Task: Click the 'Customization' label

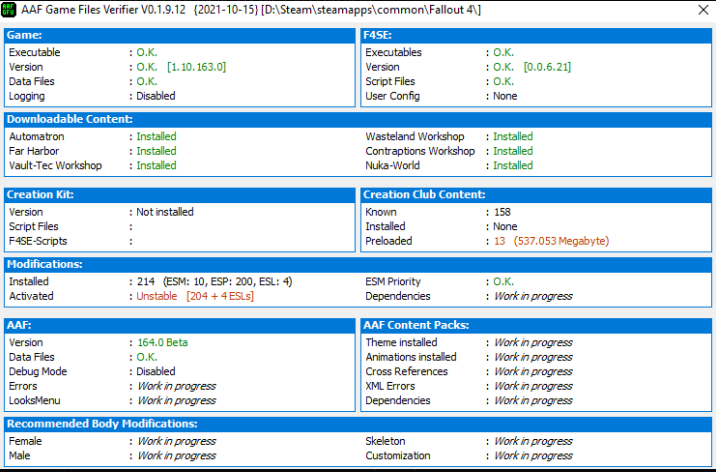Action: (398, 456)
